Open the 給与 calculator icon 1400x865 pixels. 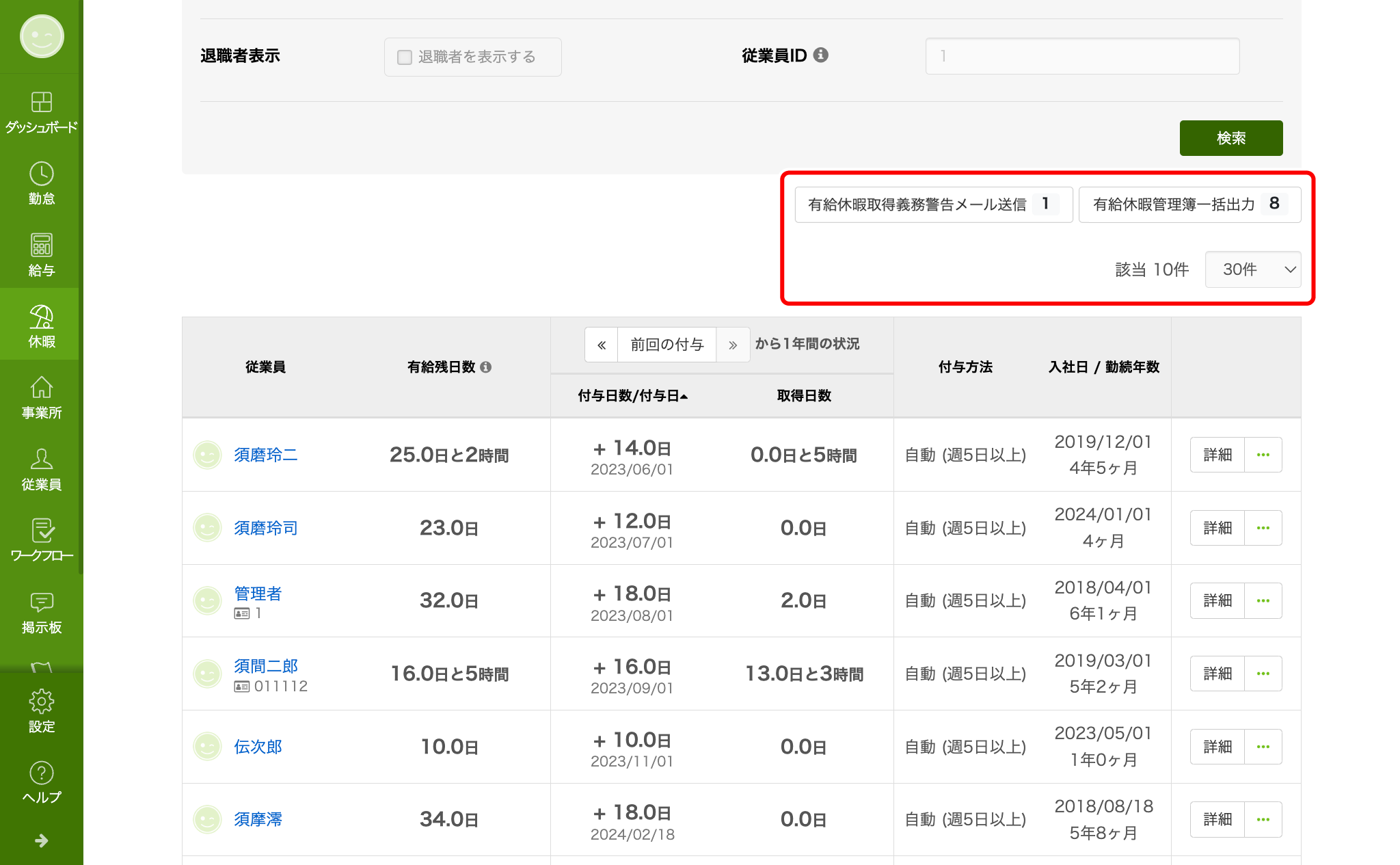point(41,245)
